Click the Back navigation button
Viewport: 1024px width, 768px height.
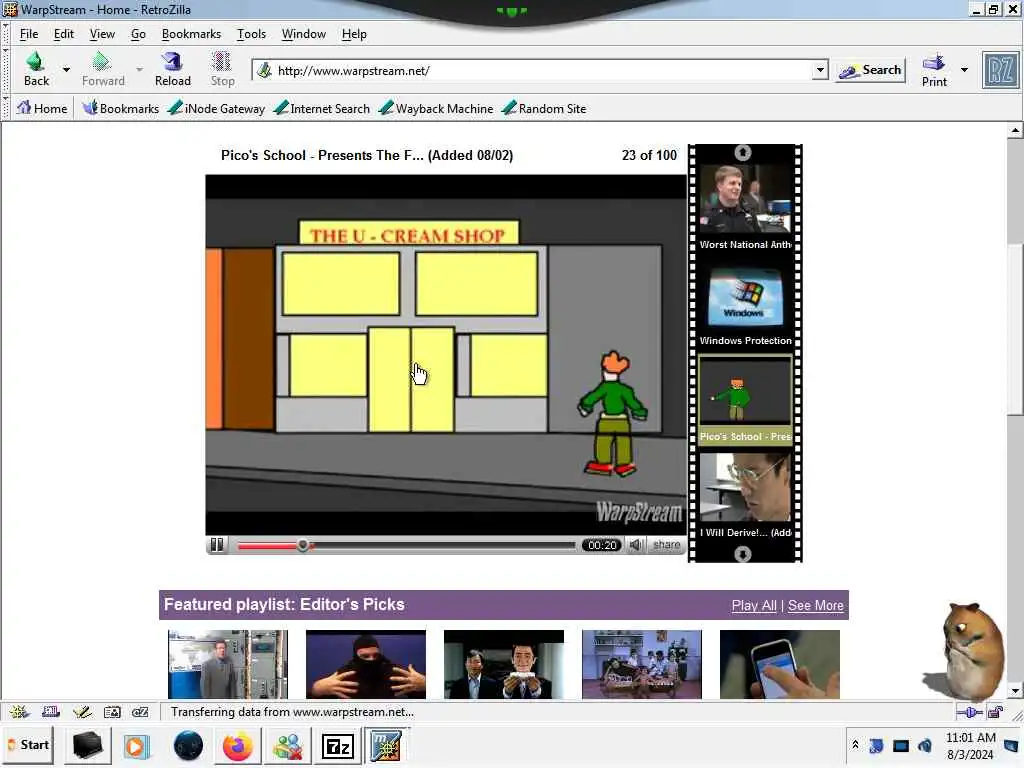pyautogui.click(x=36, y=69)
